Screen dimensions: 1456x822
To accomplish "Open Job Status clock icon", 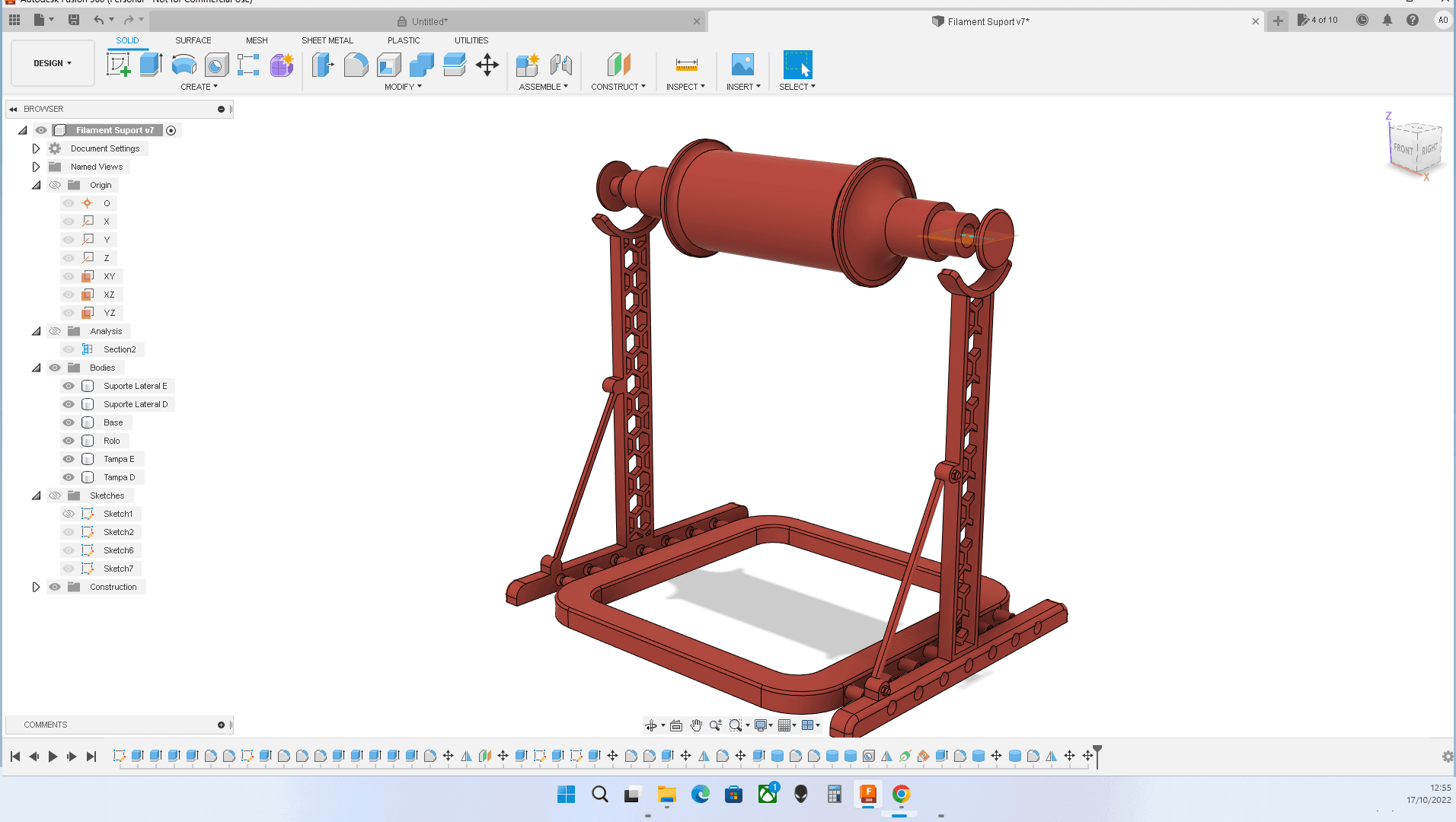I will click(x=1362, y=21).
